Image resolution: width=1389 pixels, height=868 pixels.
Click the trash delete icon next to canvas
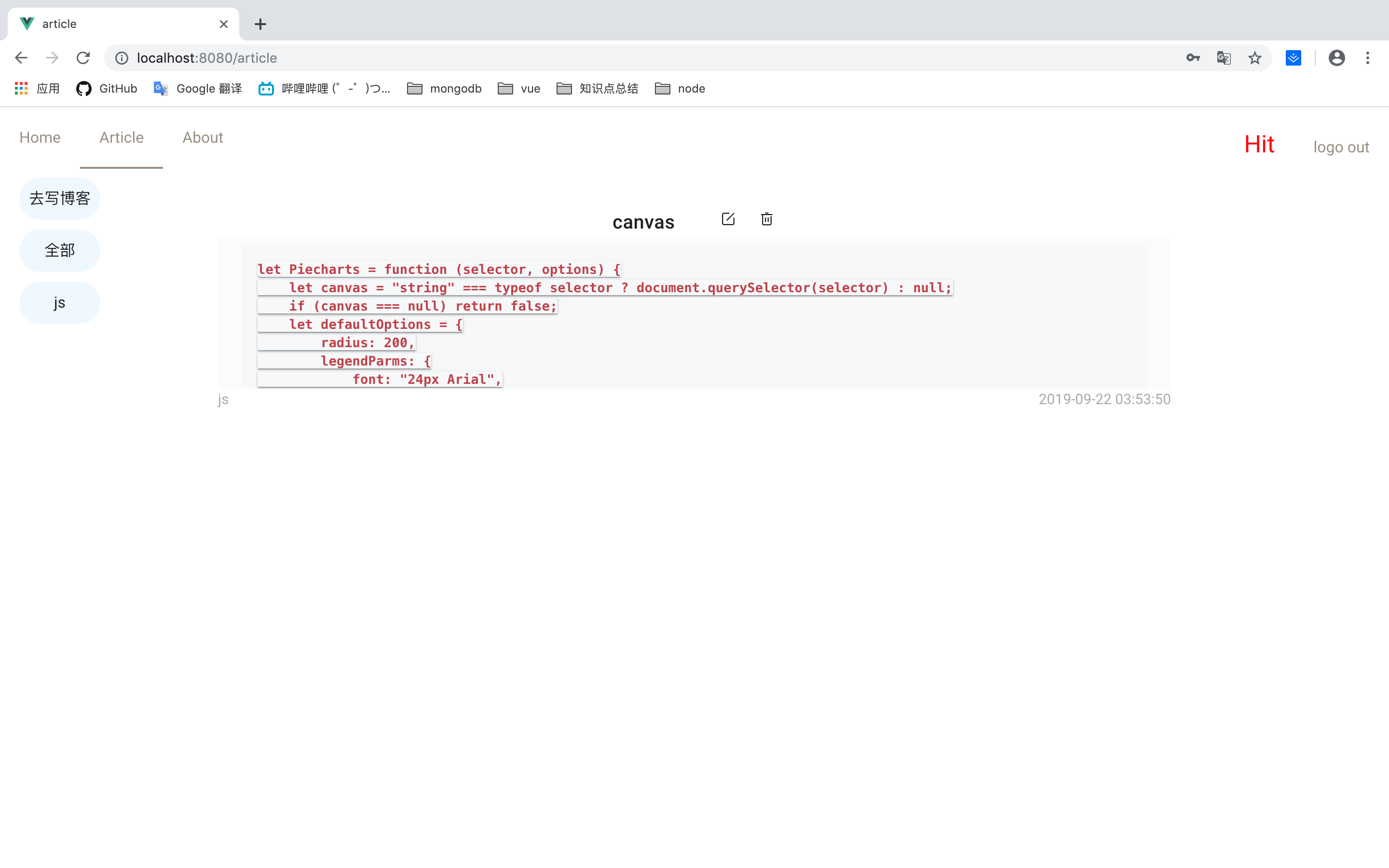[x=767, y=219]
